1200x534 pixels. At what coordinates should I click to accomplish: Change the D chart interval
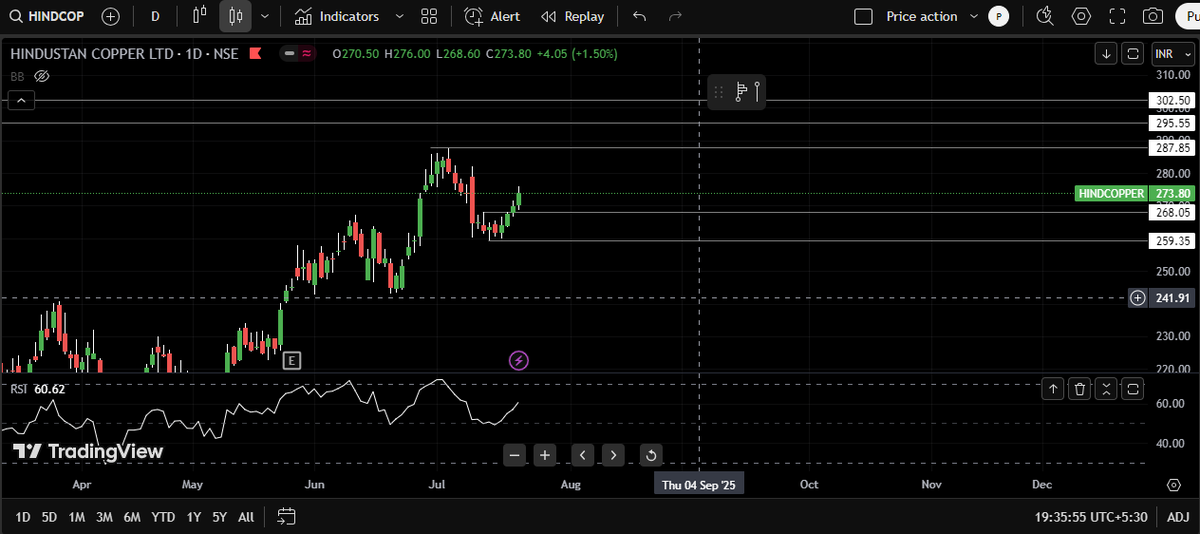point(155,16)
